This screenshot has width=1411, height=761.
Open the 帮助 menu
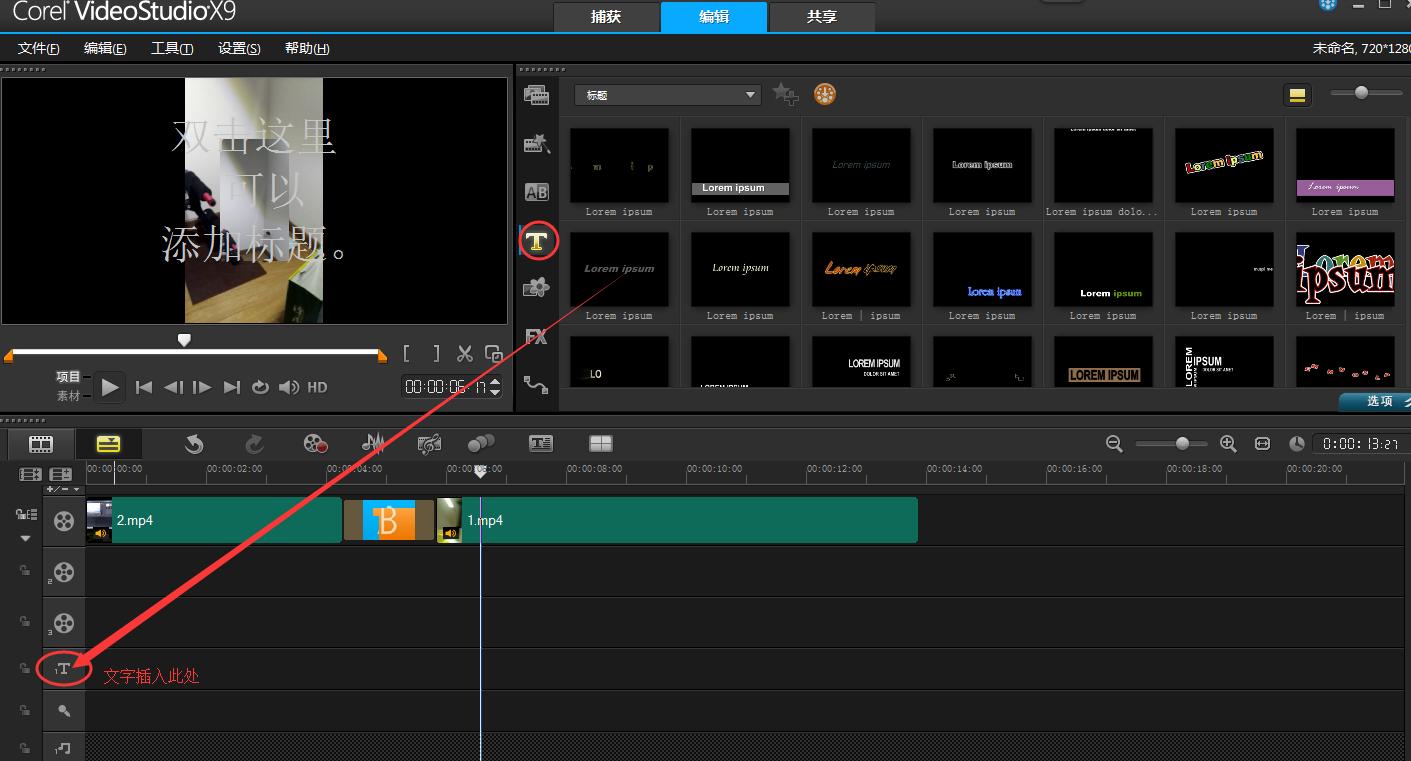point(307,48)
